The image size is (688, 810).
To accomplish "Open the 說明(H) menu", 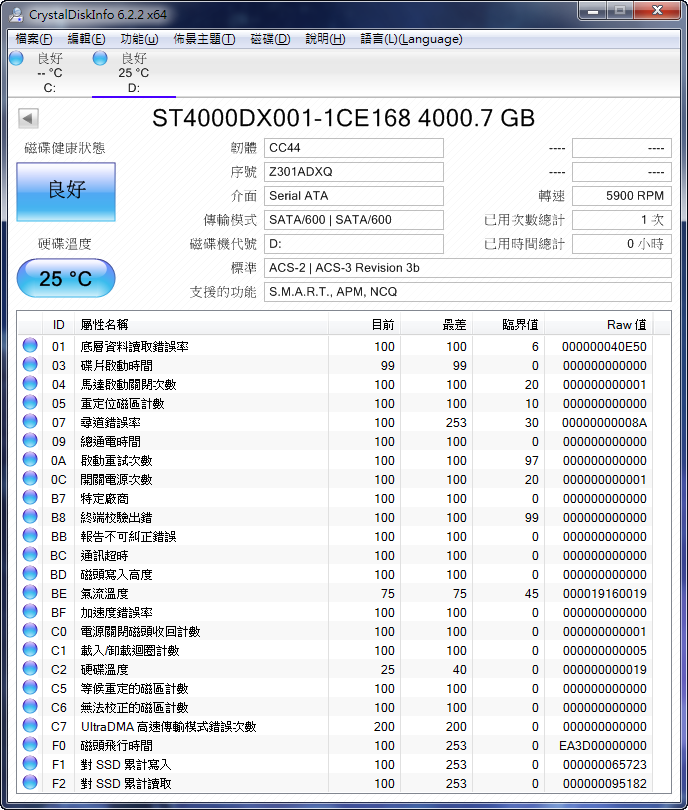I will click(x=325, y=39).
